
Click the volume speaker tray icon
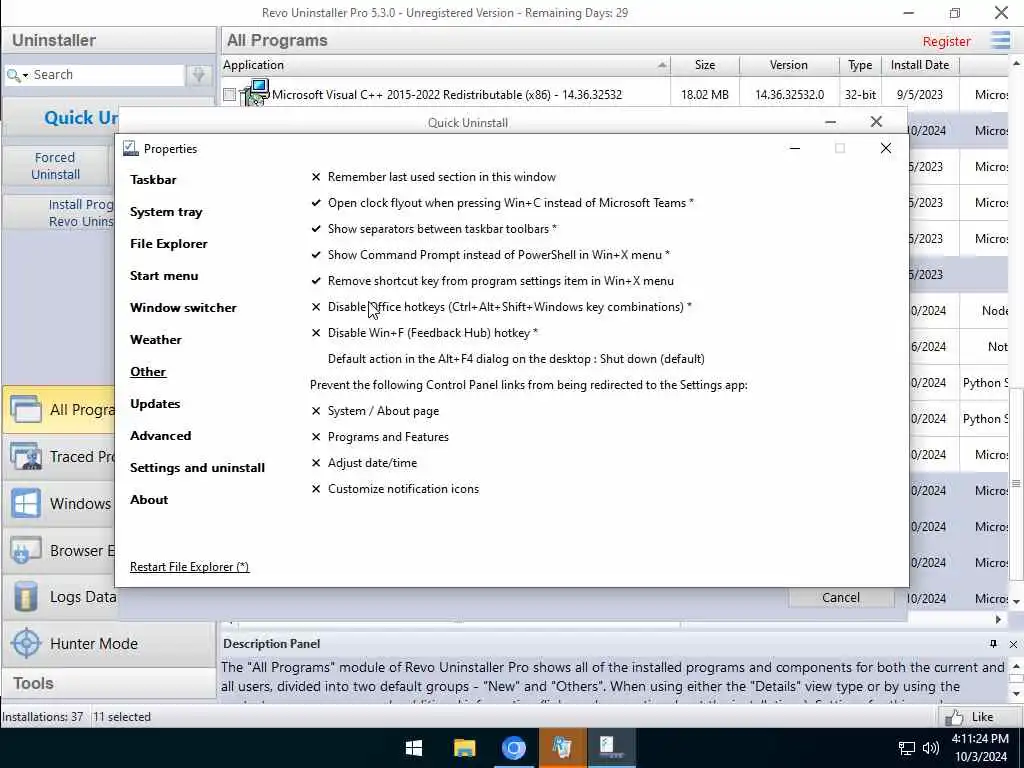(931, 748)
